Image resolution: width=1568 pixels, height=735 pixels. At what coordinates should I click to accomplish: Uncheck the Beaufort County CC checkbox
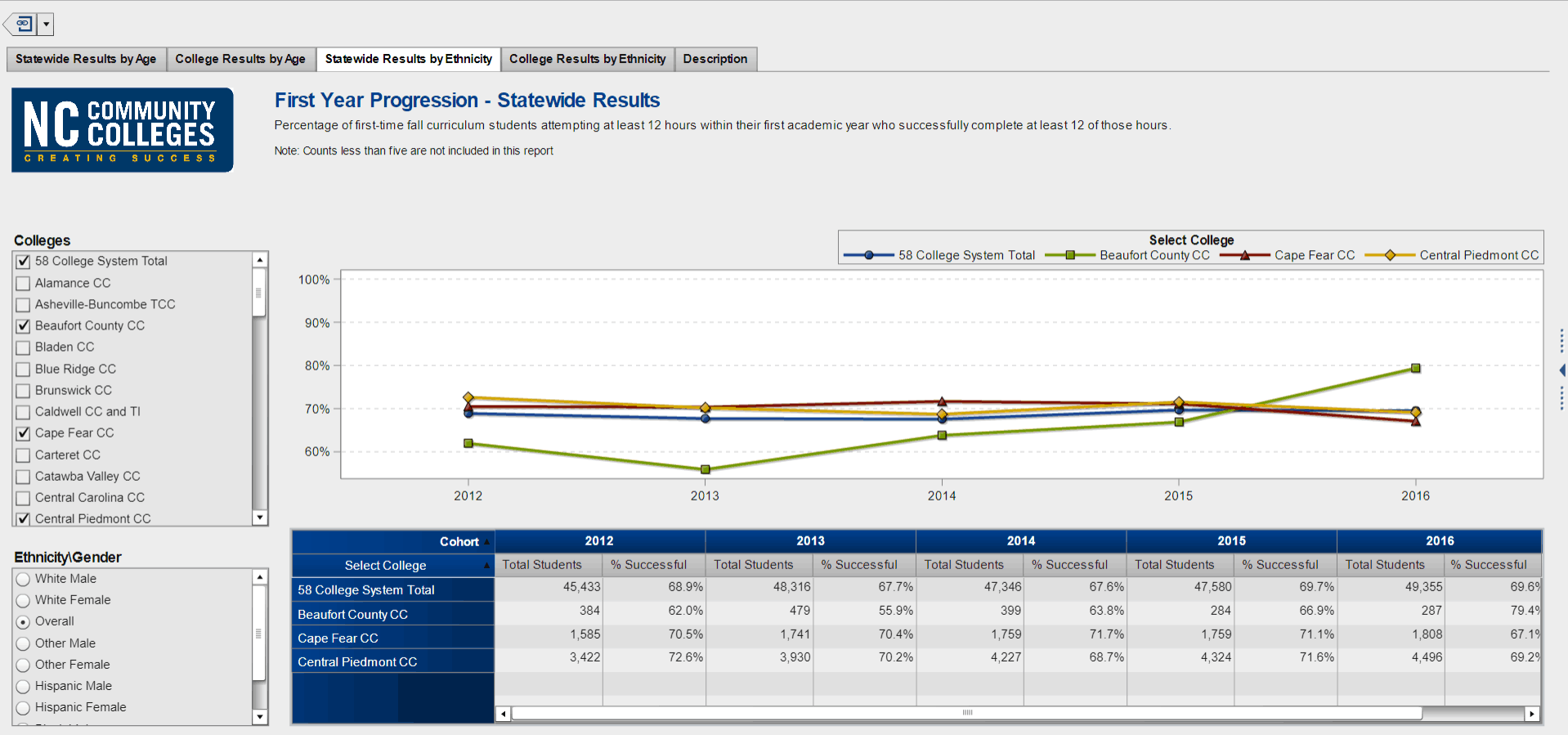coord(24,326)
